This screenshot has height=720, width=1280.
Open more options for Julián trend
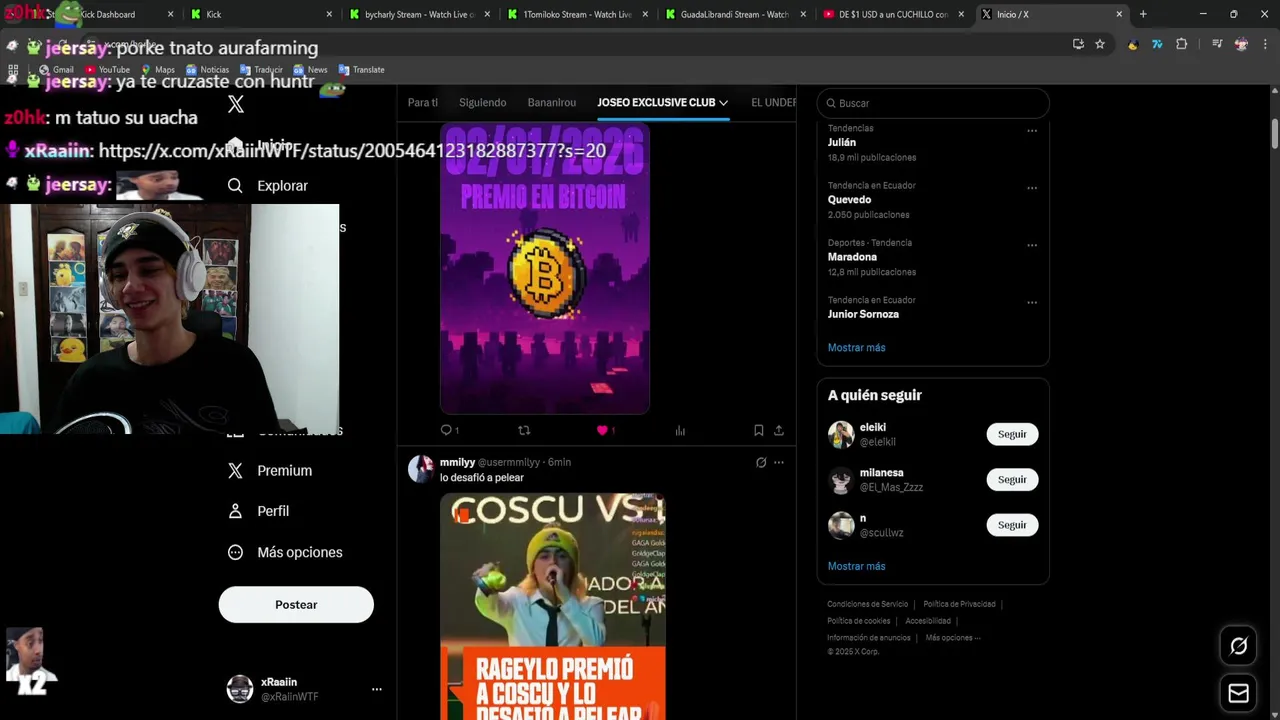pos(1032,130)
